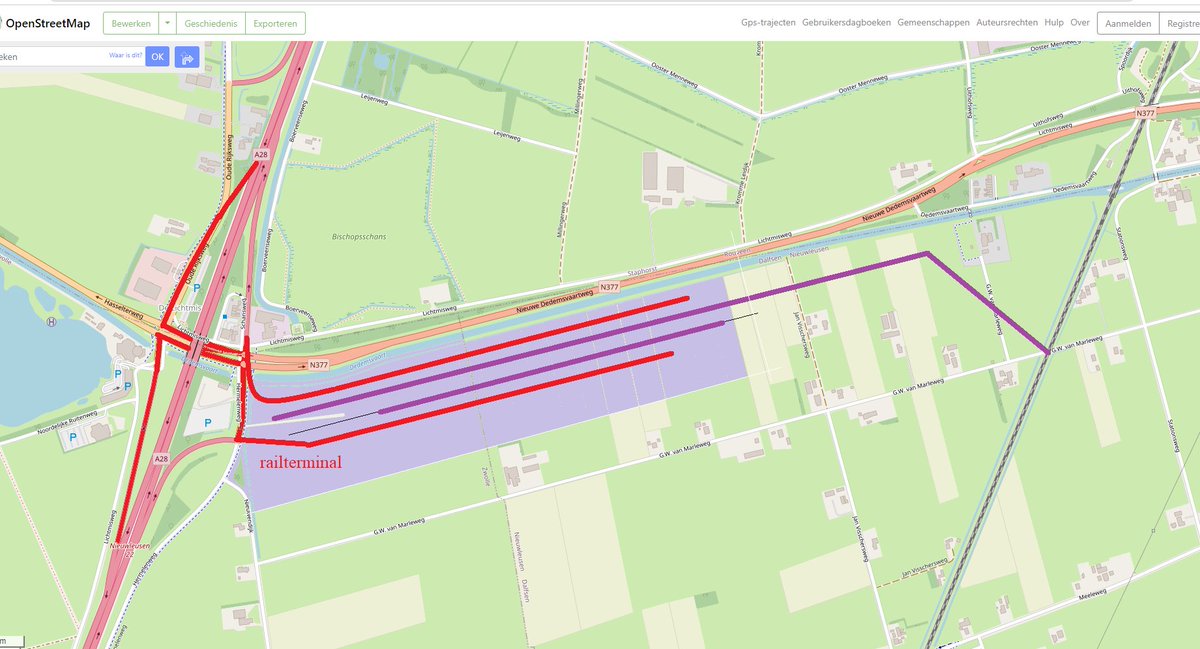Click the P parking icon near the lake
Image resolution: width=1200 pixels, height=649 pixels.
[117, 373]
